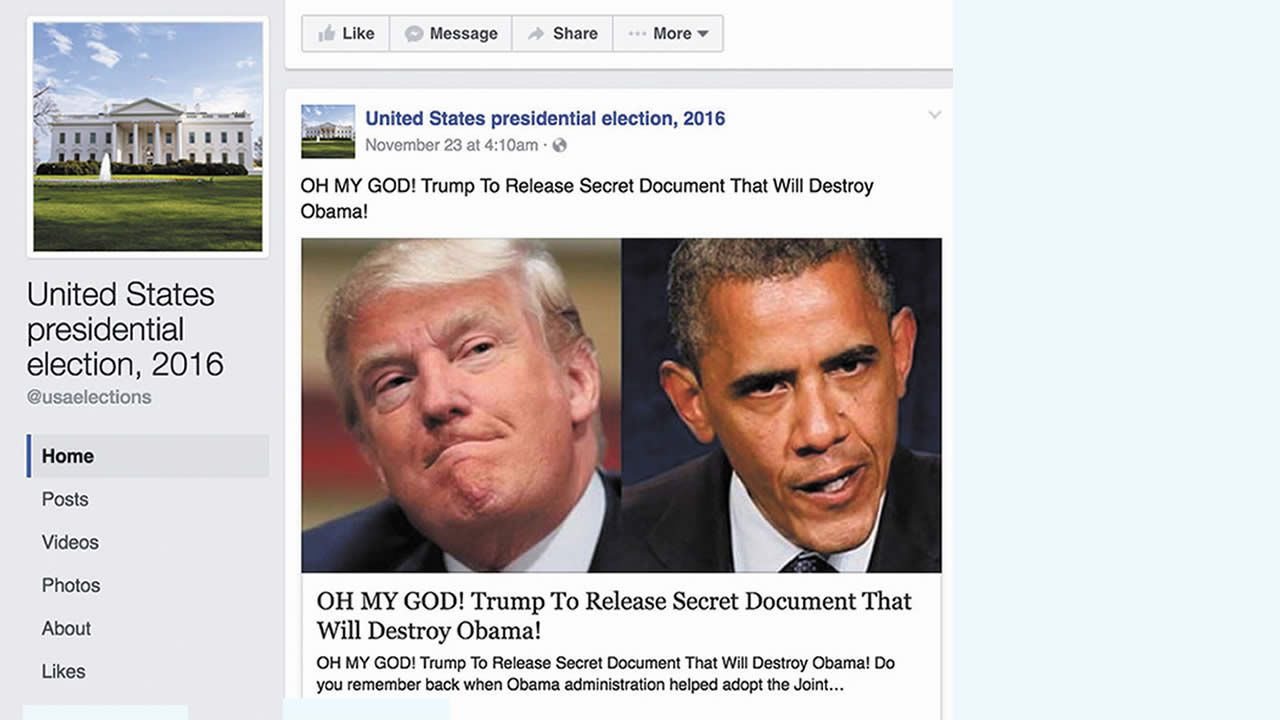Expand the More dropdown arrow

[703, 34]
